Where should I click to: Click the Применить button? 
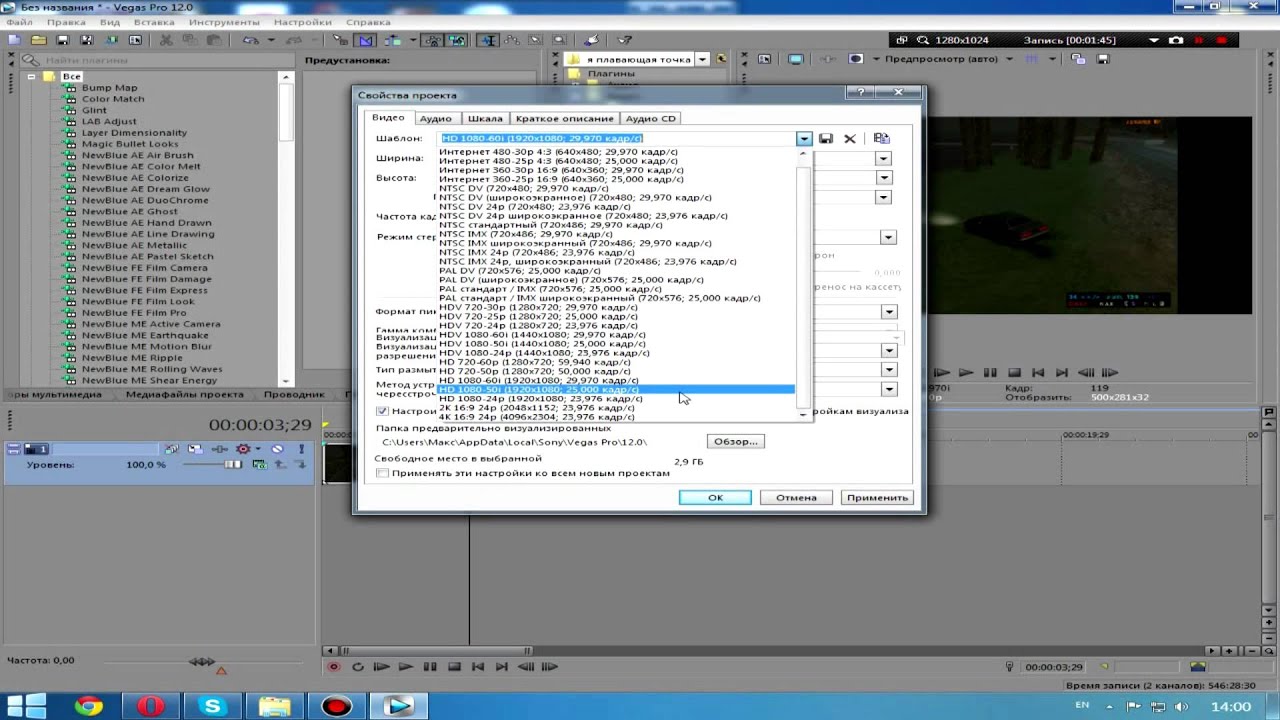[877, 497]
